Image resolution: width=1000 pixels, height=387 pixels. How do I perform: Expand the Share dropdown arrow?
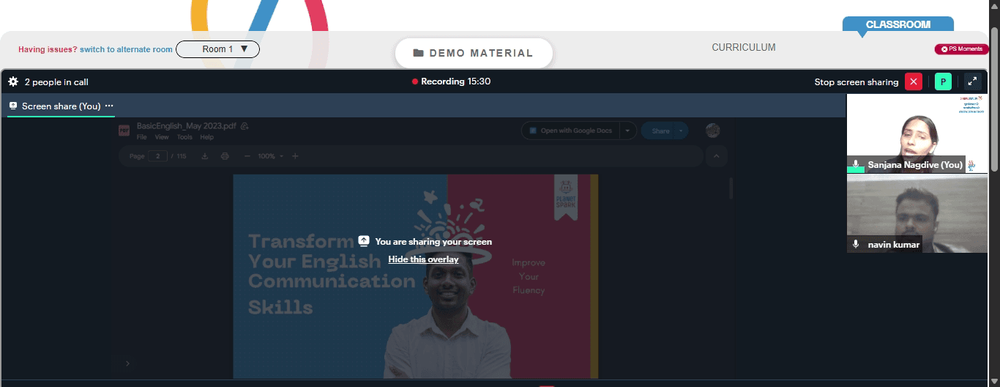click(682, 131)
